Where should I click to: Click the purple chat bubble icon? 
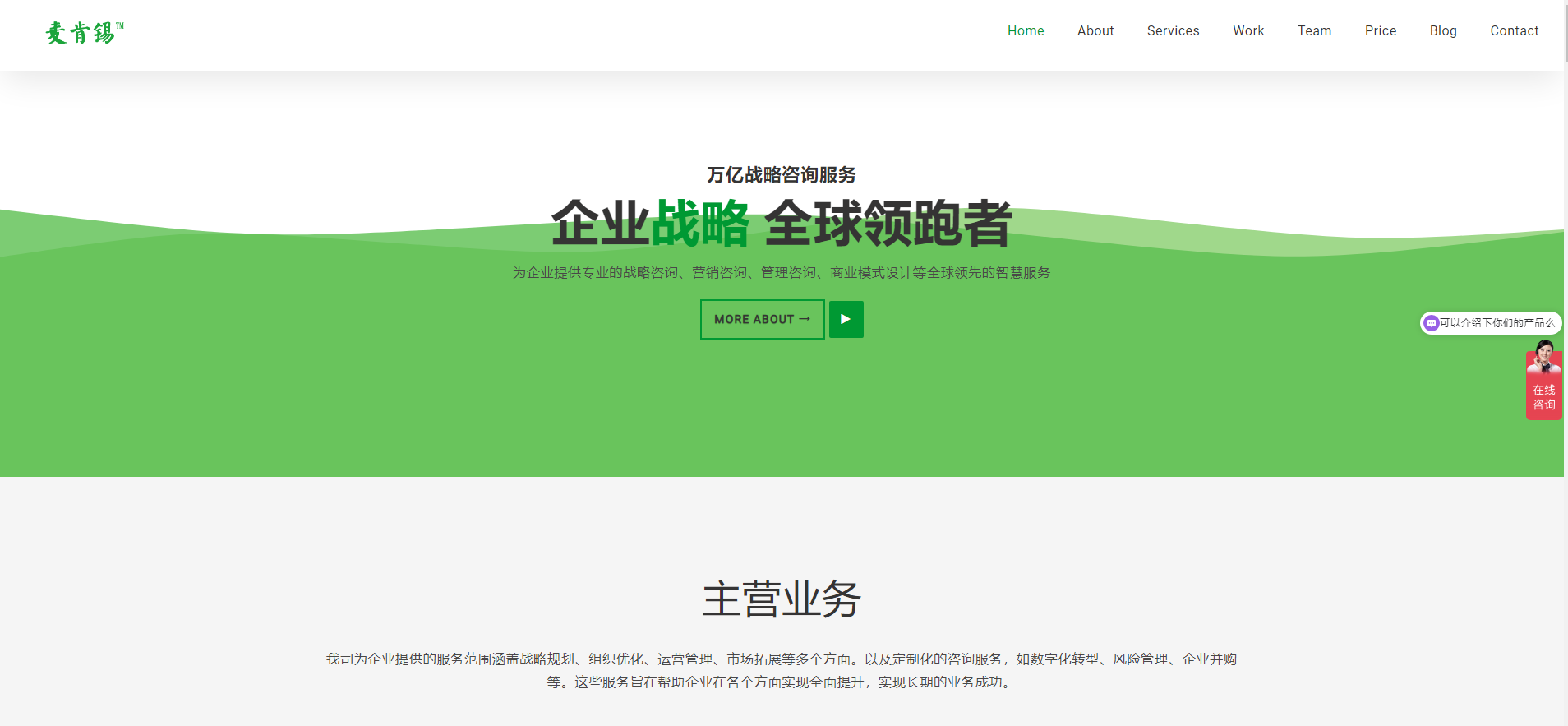1432,323
